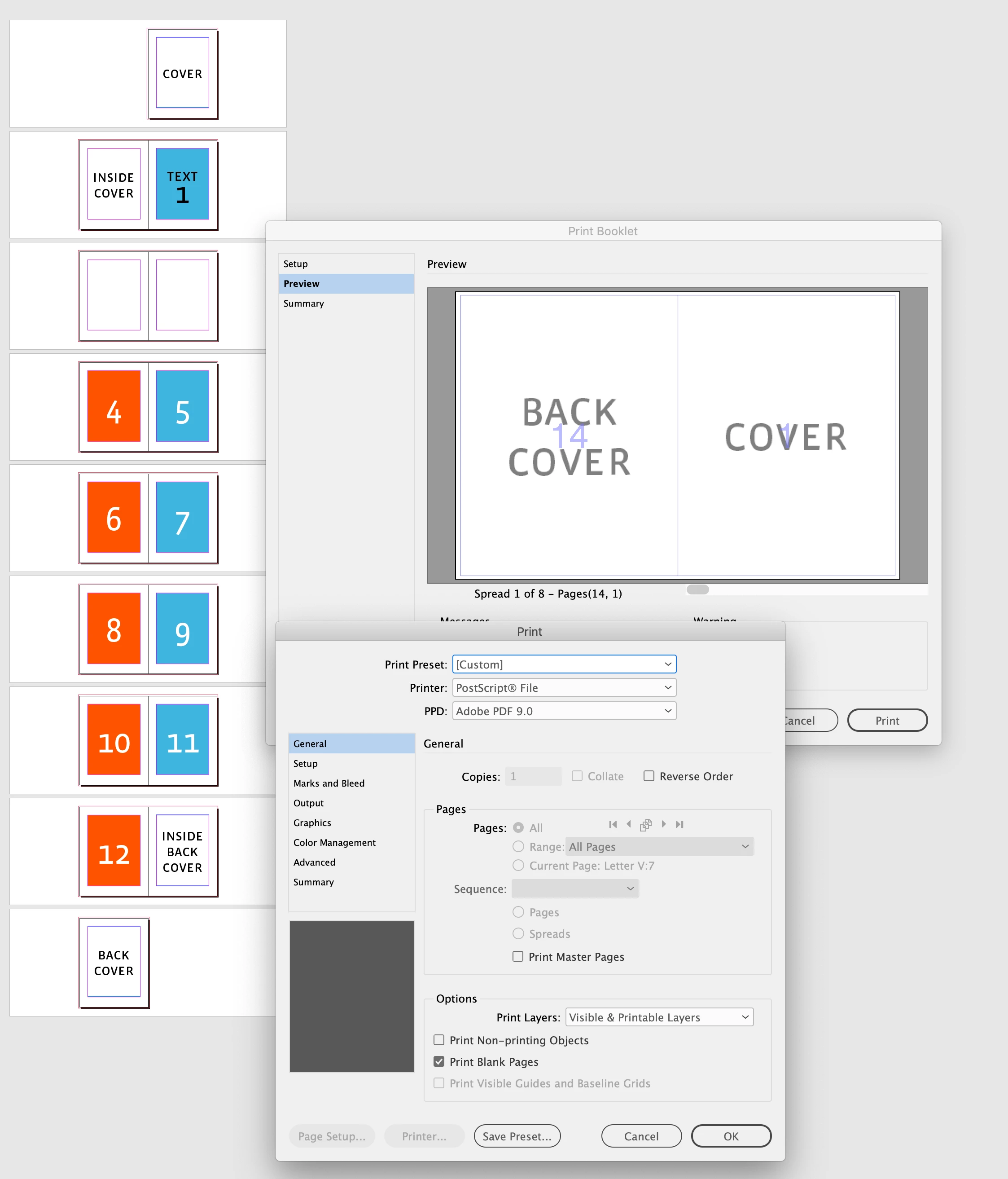Image resolution: width=1008 pixels, height=1179 pixels.
Task: Select the orange page 4 thumbnail
Action: pos(114,406)
